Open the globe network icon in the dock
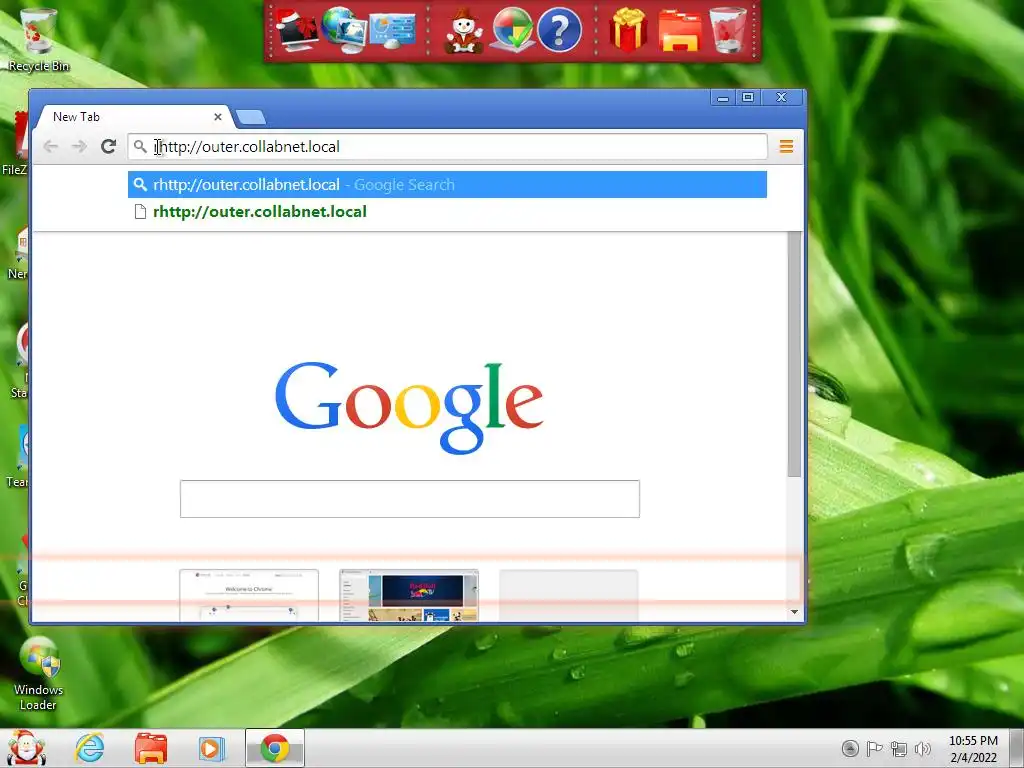This screenshot has width=1024, height=768. (x=344, y=29)
